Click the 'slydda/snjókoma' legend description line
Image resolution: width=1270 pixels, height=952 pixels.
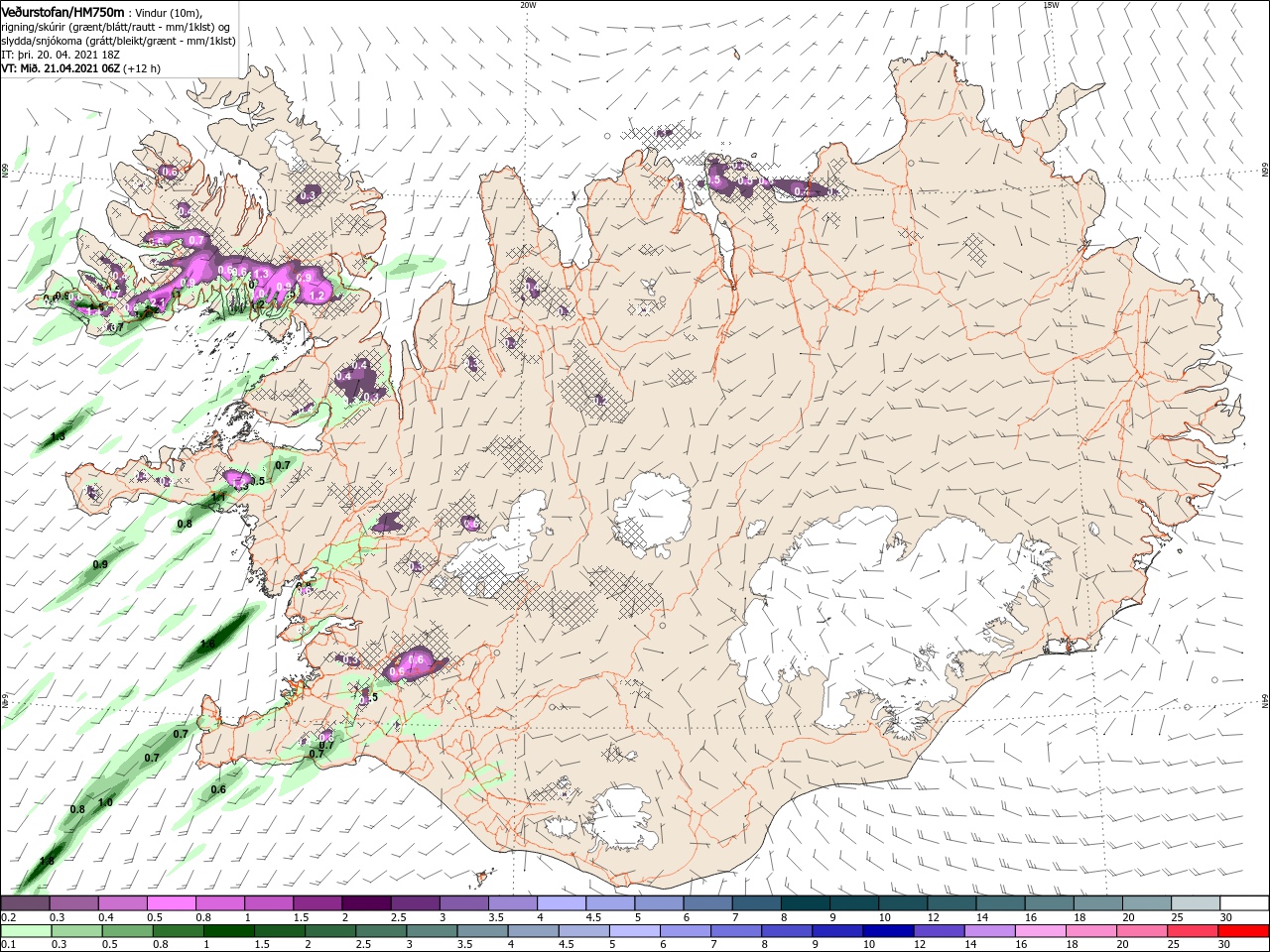tap(118, 41)
